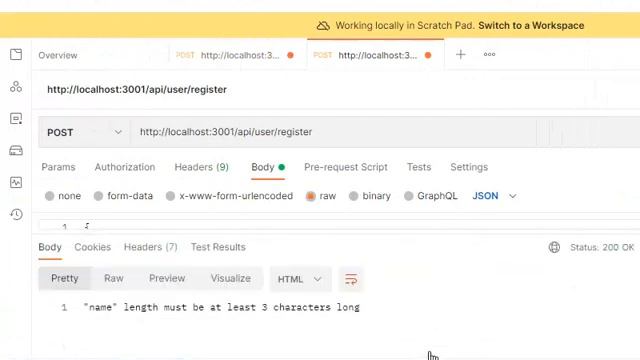Open the Environments sidebar icon
The image size is (640, 360).
click(16, 118)
